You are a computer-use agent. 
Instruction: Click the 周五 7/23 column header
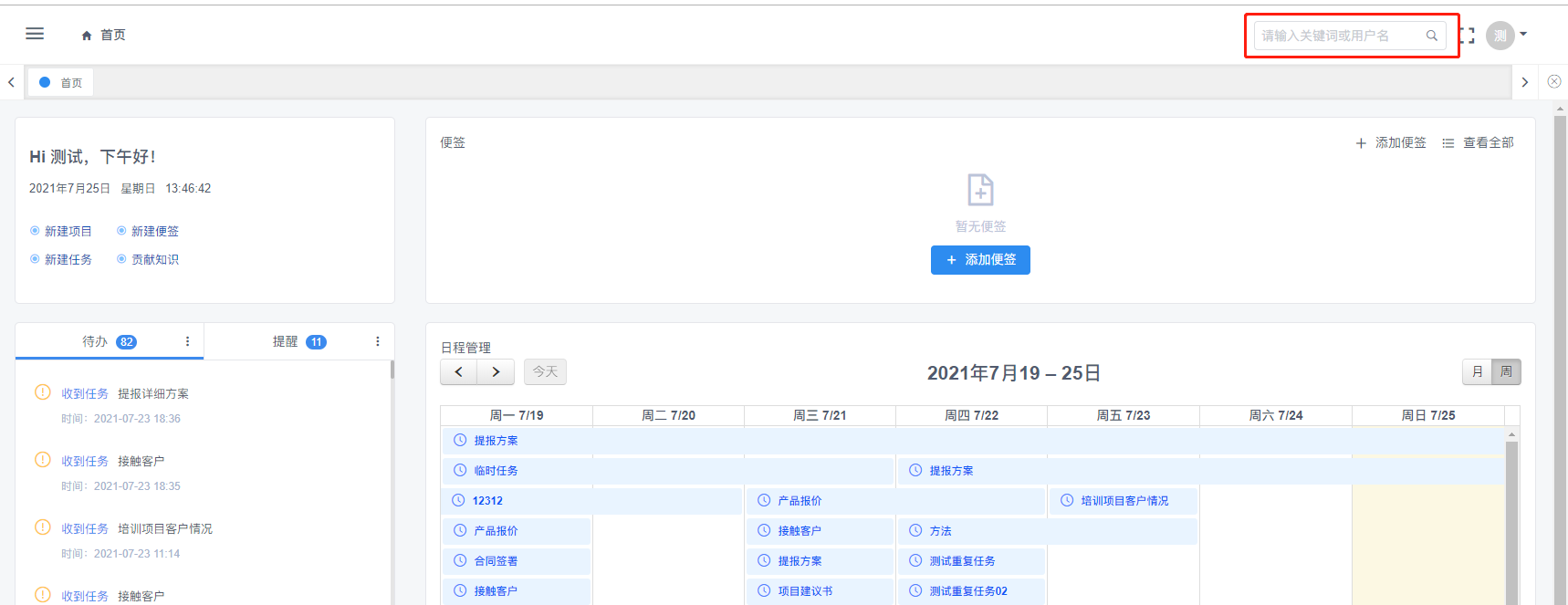click(x=1124, y=415)
